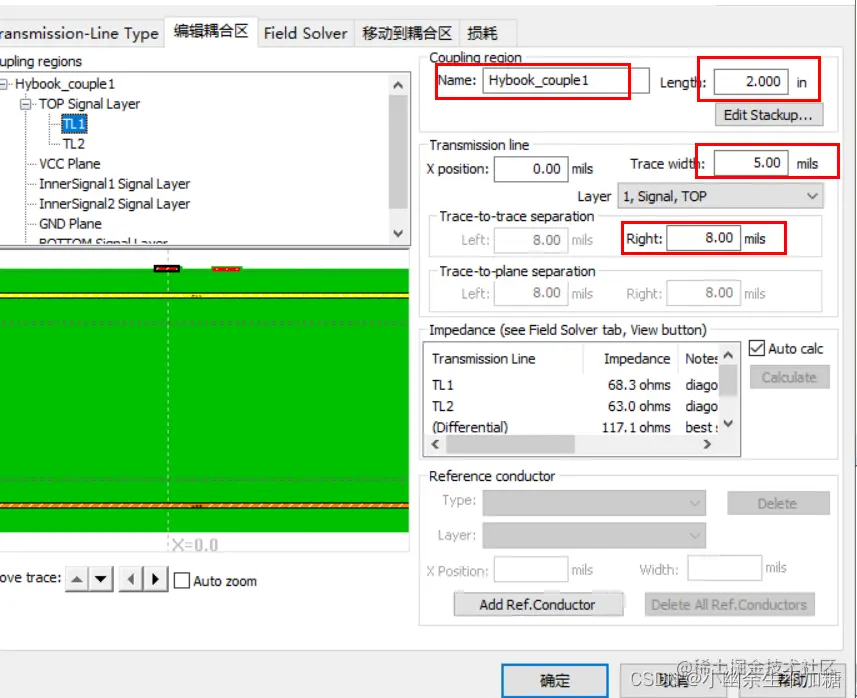Move trace left arrow button

[x=131, y=579]
